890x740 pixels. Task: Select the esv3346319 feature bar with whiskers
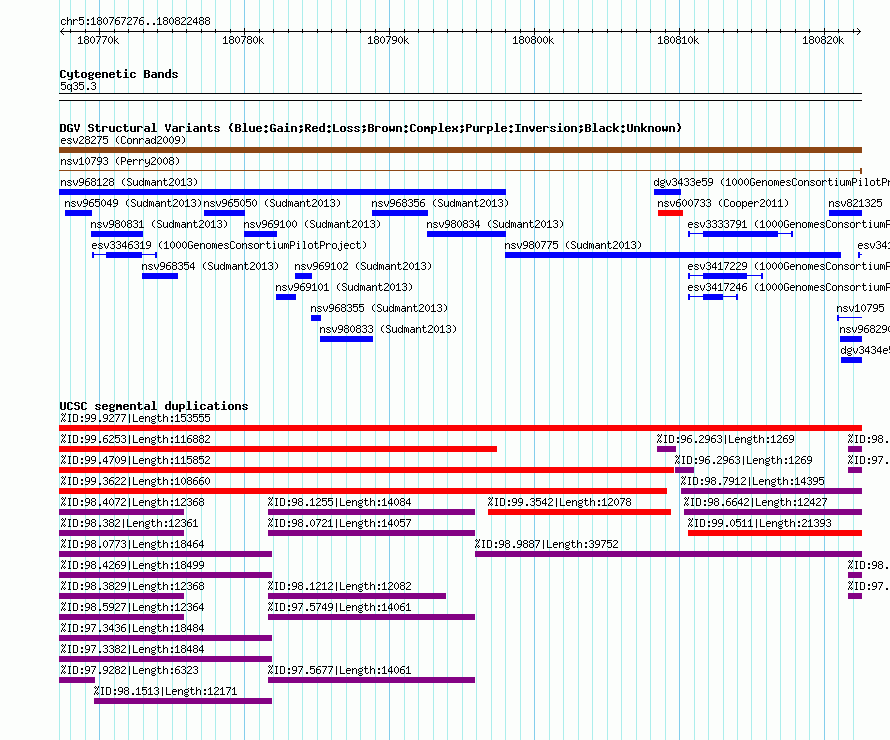click(124, 255)
